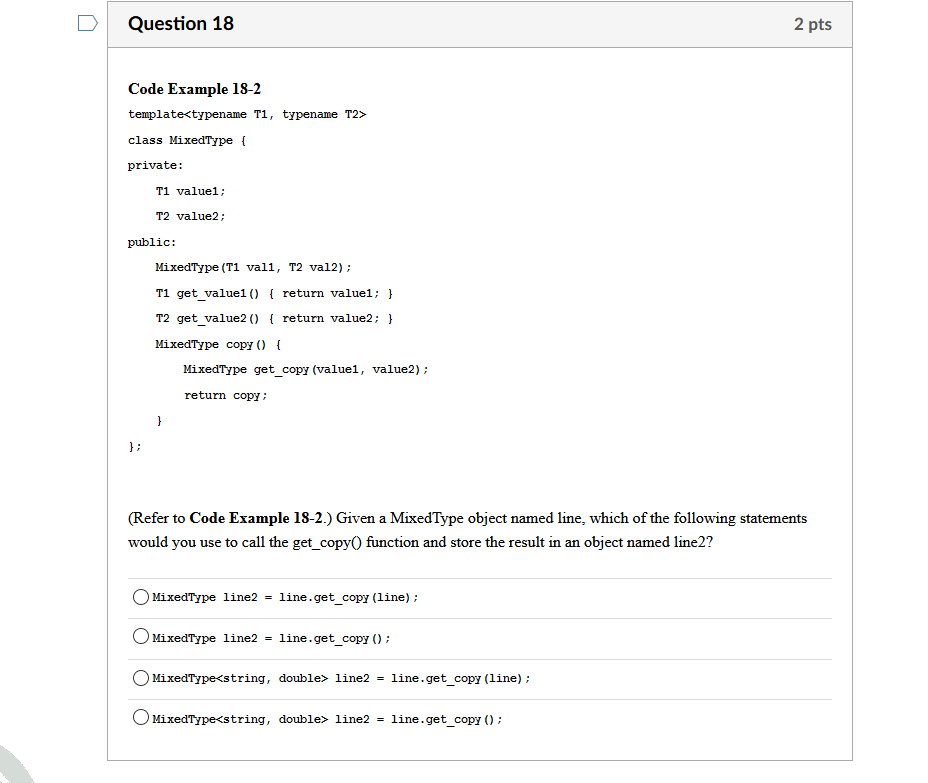Select 'MixedType line2 = line.get_copy();' option
Image resolution: width=928 pixels, height=783 pixels.
[x=141, y=636]
